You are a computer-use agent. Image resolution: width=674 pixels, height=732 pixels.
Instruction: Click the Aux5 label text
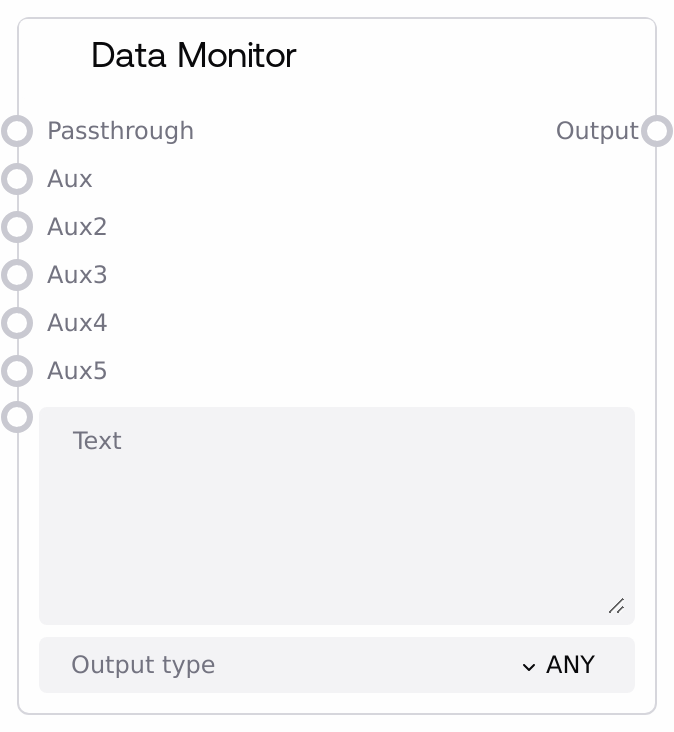[x=77, y=371]
